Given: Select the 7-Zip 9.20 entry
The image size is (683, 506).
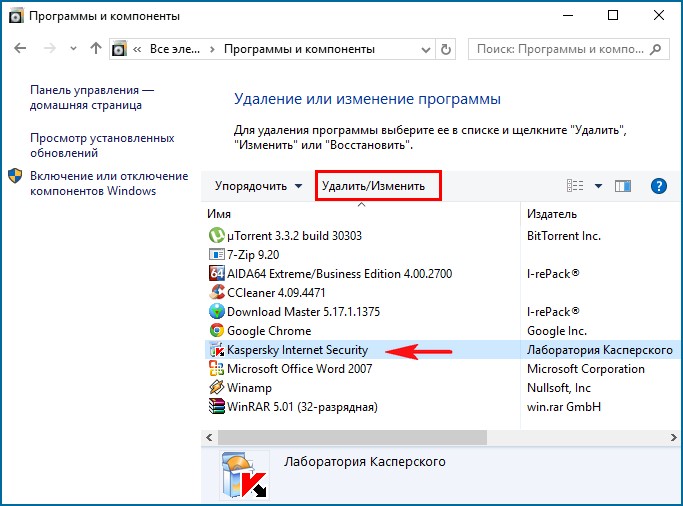Looking at the screenshot, I should pyautogui.click(x=253, y=254).
